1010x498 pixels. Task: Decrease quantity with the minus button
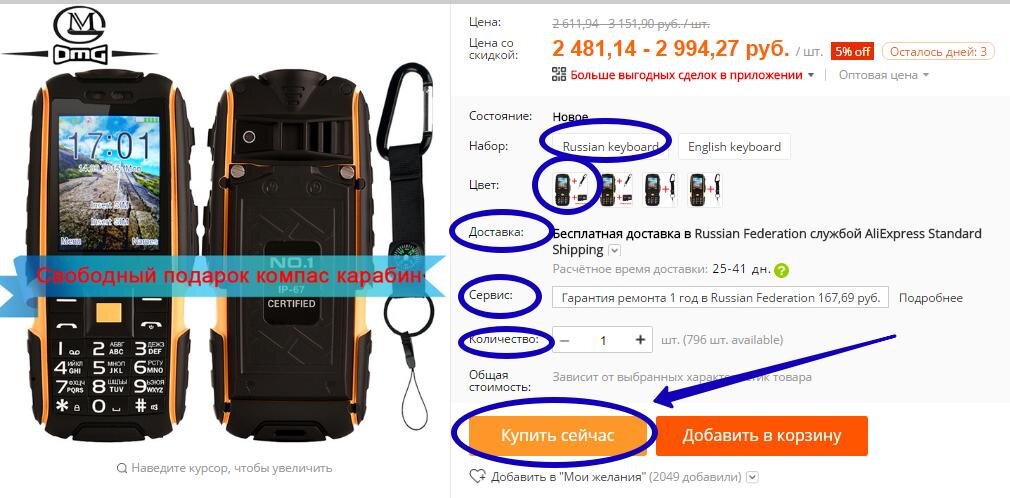coord(564,340)
